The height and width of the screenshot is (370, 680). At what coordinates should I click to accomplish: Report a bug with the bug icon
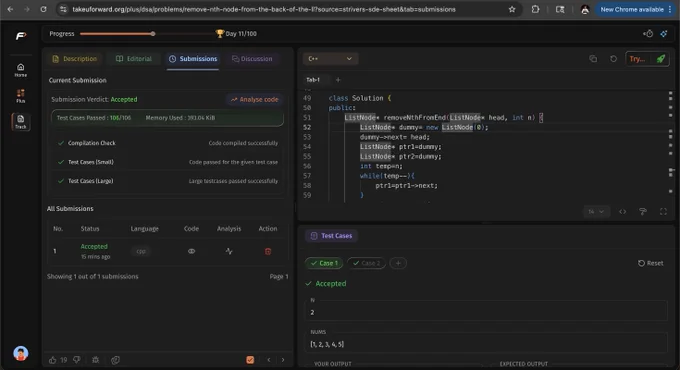[x=95, y=360]
